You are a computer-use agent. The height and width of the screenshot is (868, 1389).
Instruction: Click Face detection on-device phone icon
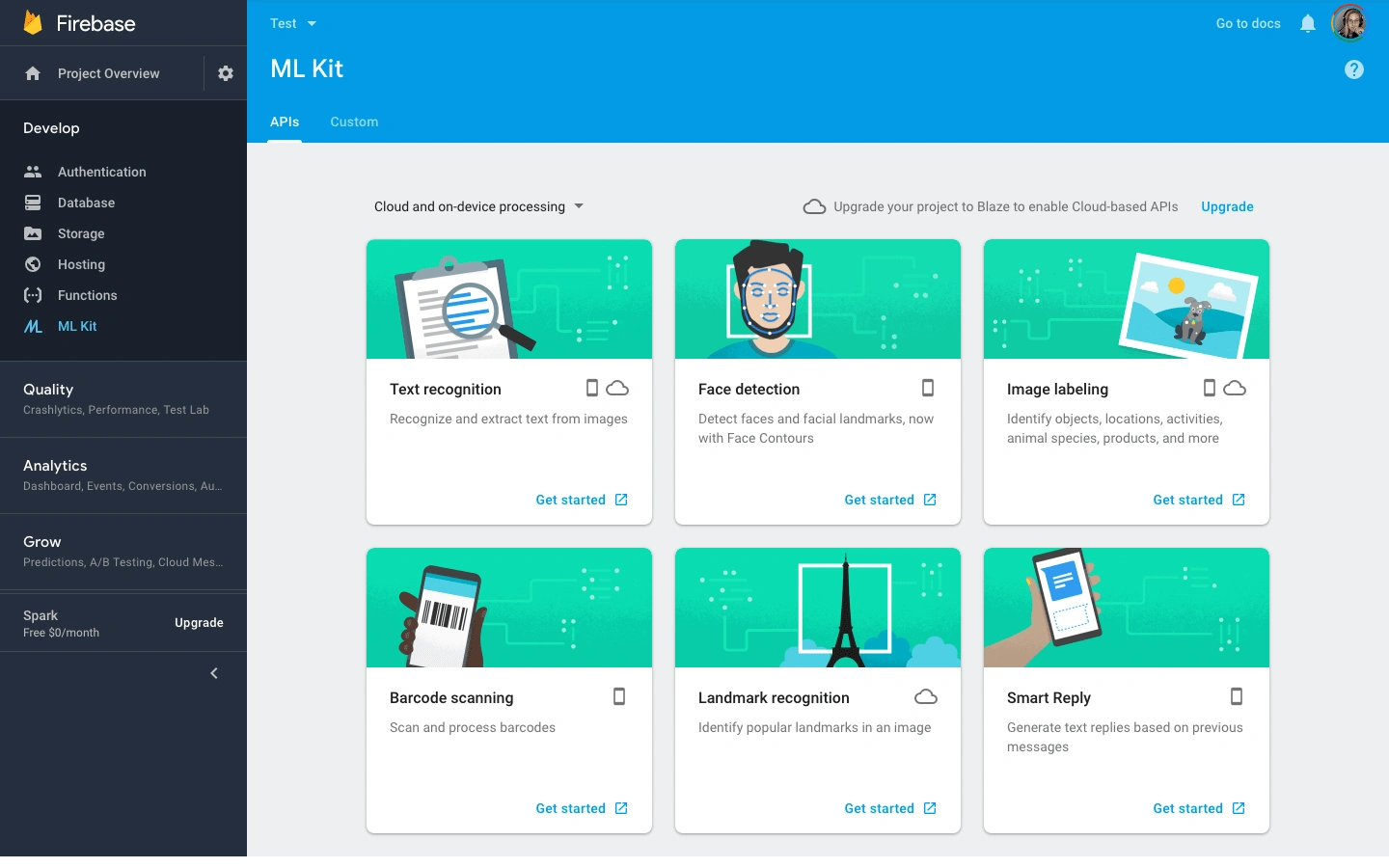point(928,388)
